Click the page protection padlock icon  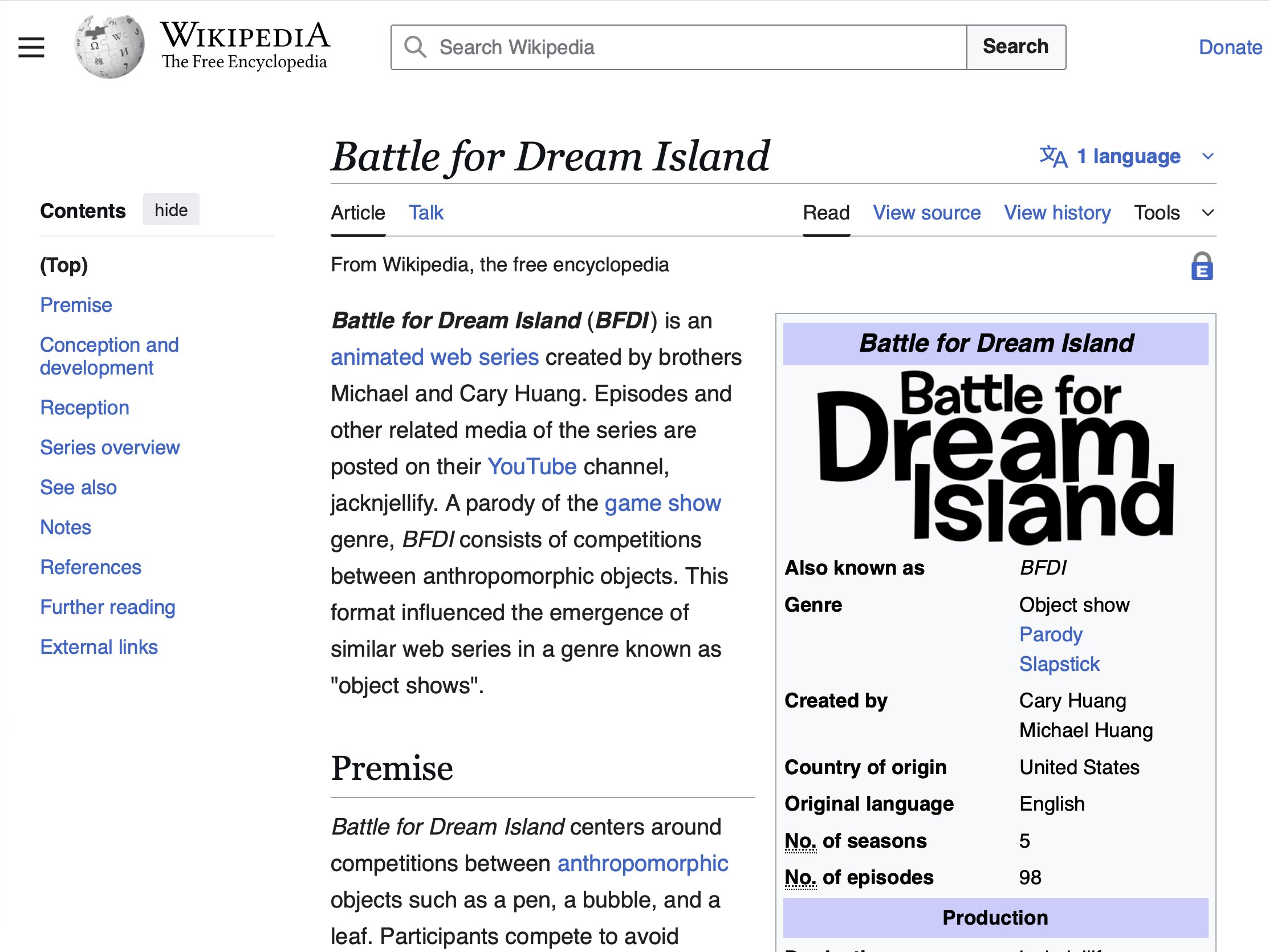tap(1202, 266)
